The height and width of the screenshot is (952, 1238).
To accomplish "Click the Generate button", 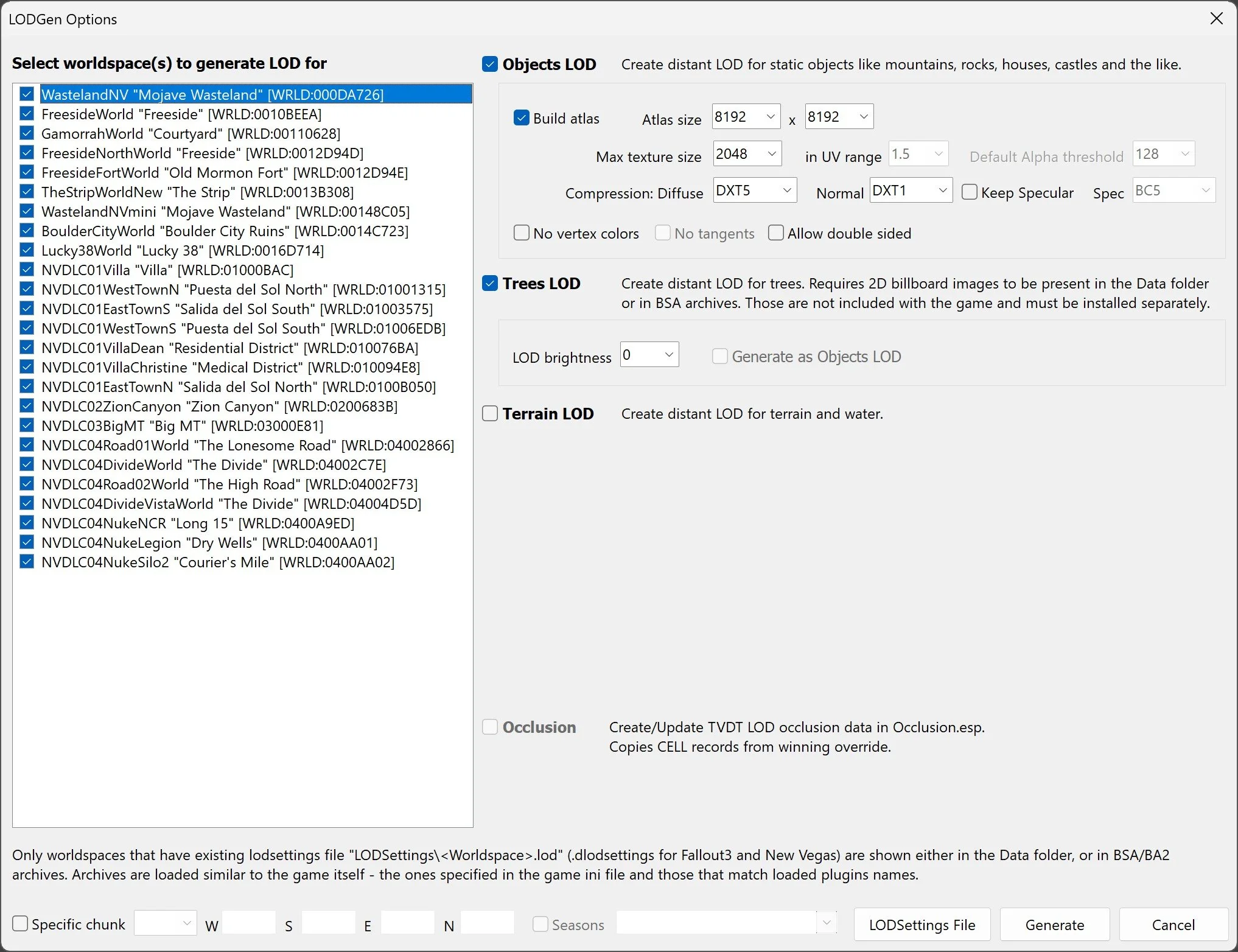I will coord(1054,925).
